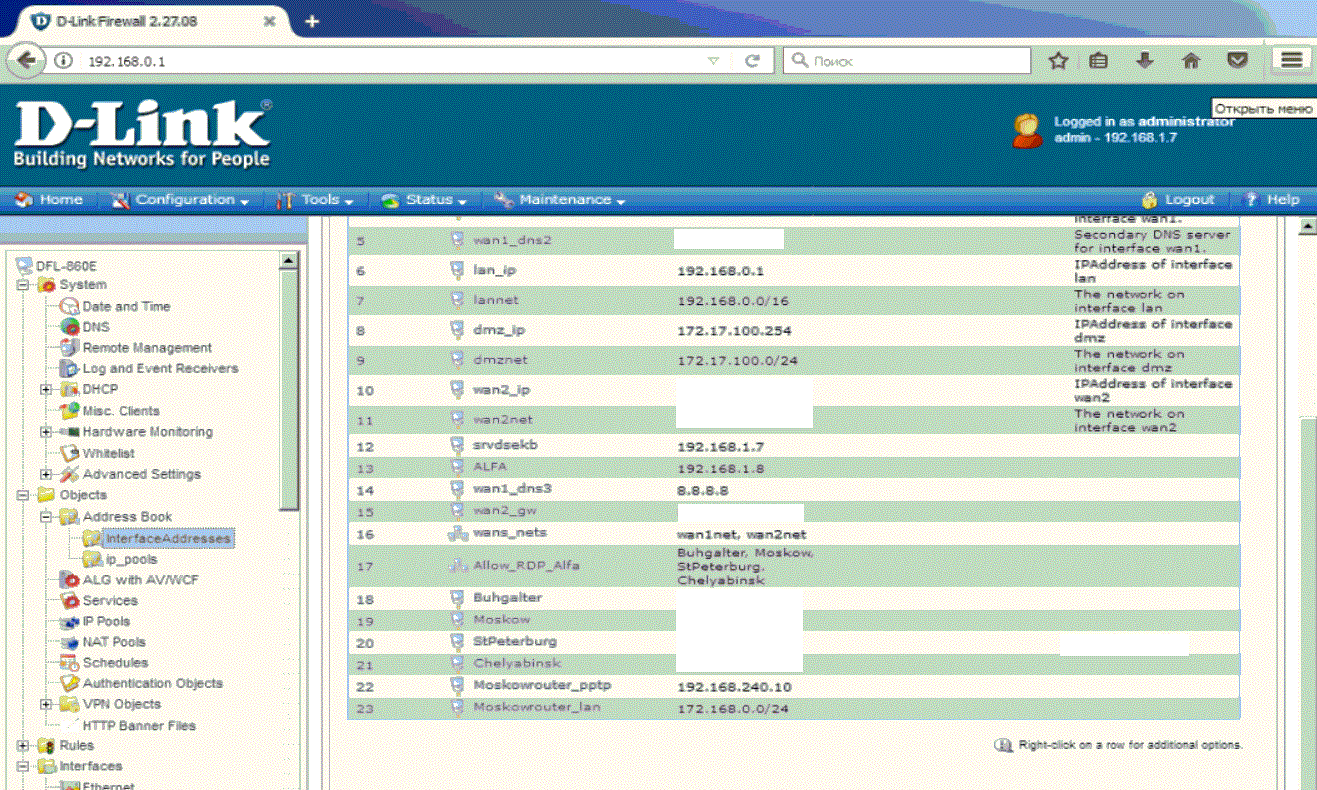Screen dimensions: 1317x790
Task: Open the DNS settings icon in tree
Action: pyautogui.click(x=70, y=327)
